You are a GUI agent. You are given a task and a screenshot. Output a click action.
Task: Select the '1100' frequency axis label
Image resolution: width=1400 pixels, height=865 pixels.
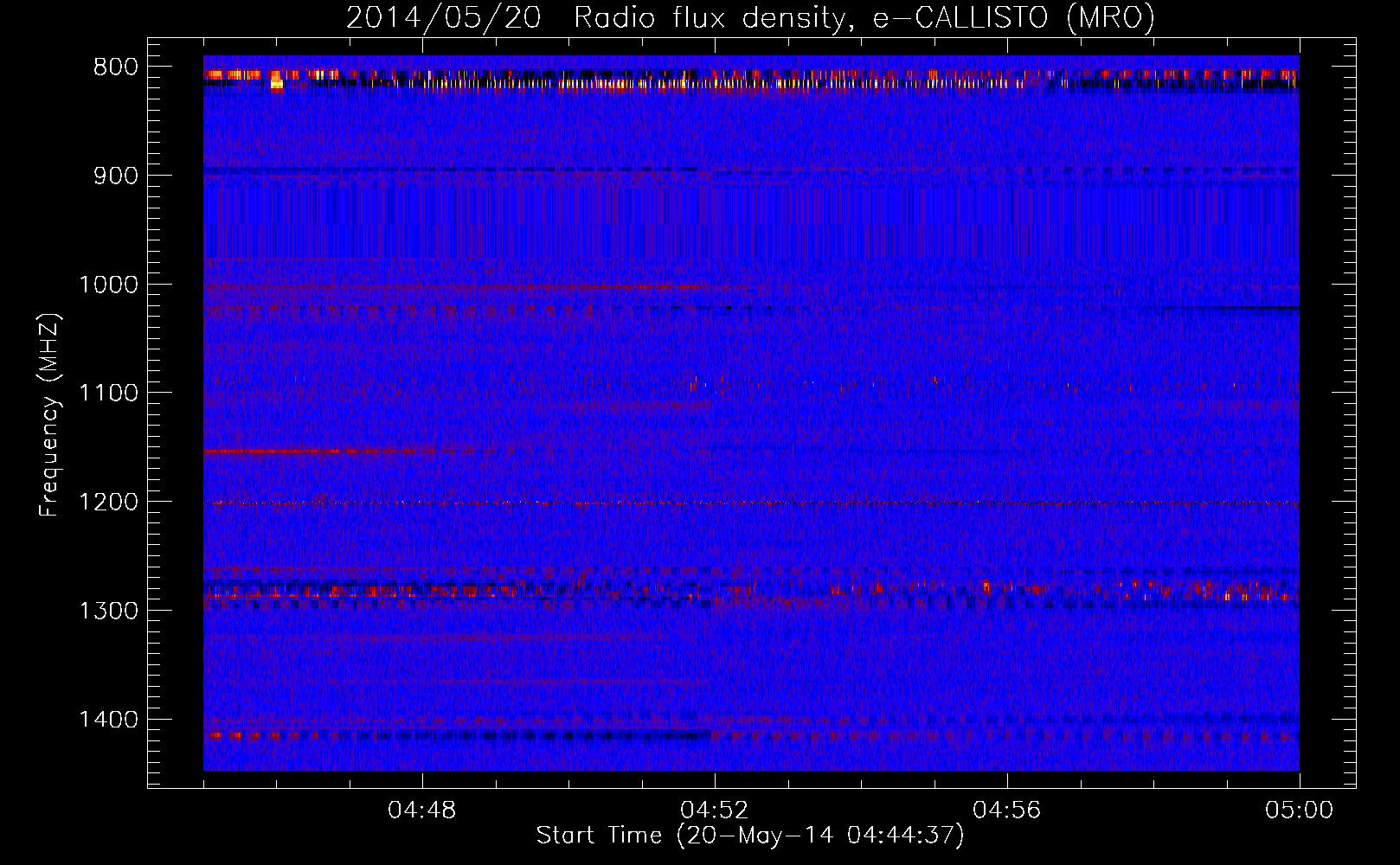[108, 394]
